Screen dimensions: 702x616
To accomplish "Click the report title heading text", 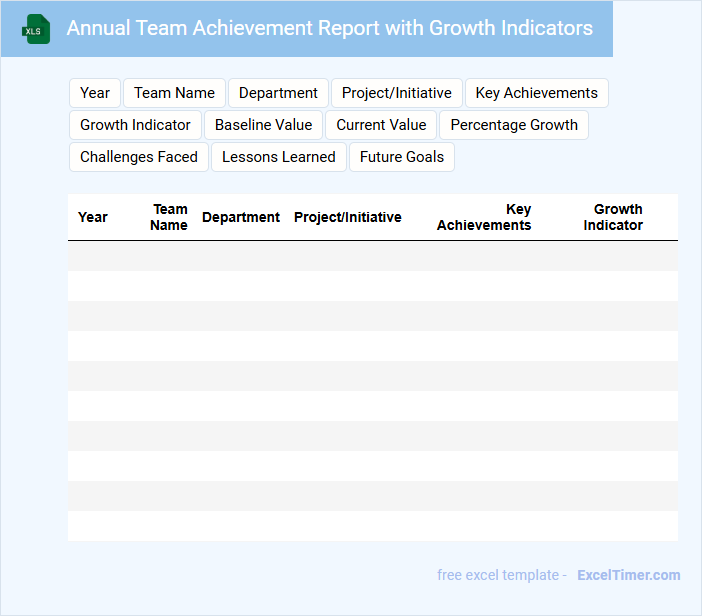I will (329, 28).
